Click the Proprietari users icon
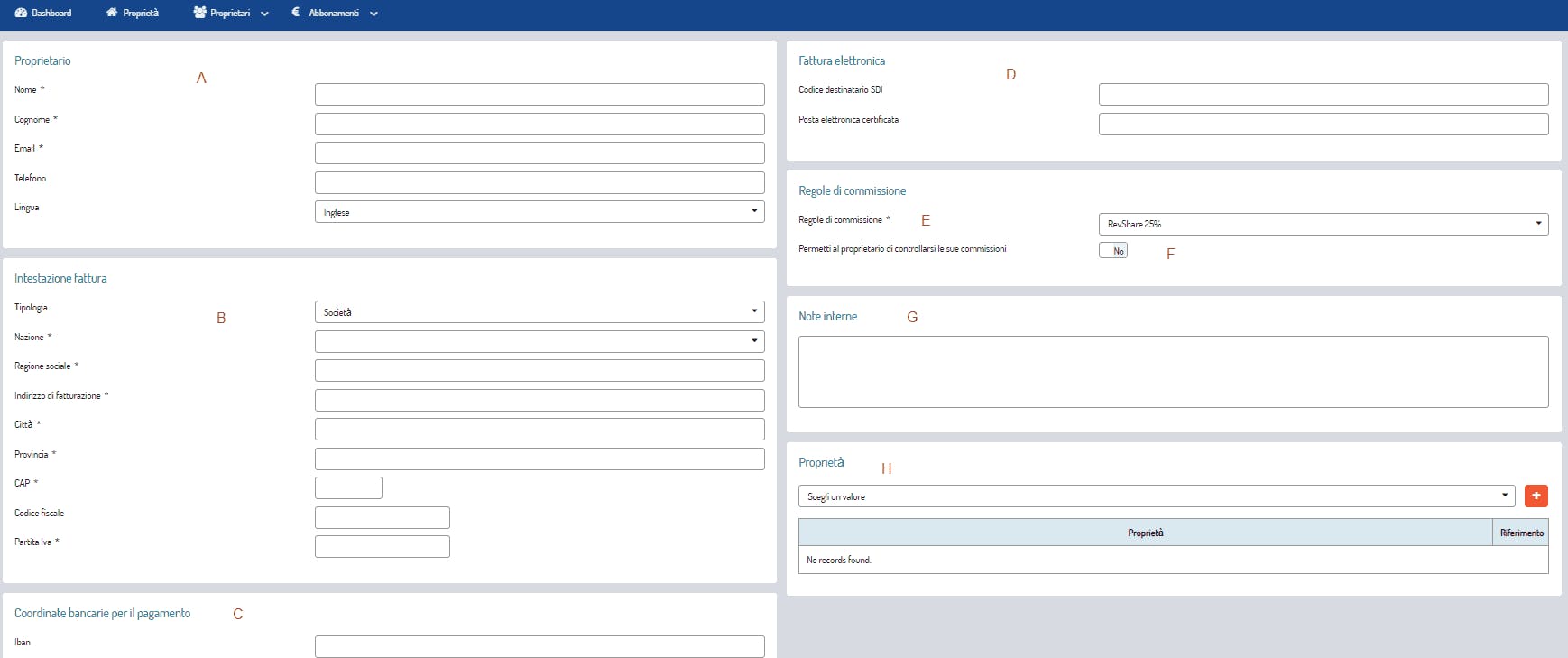This screenshot has height=658, width=1568. [199, 13]
